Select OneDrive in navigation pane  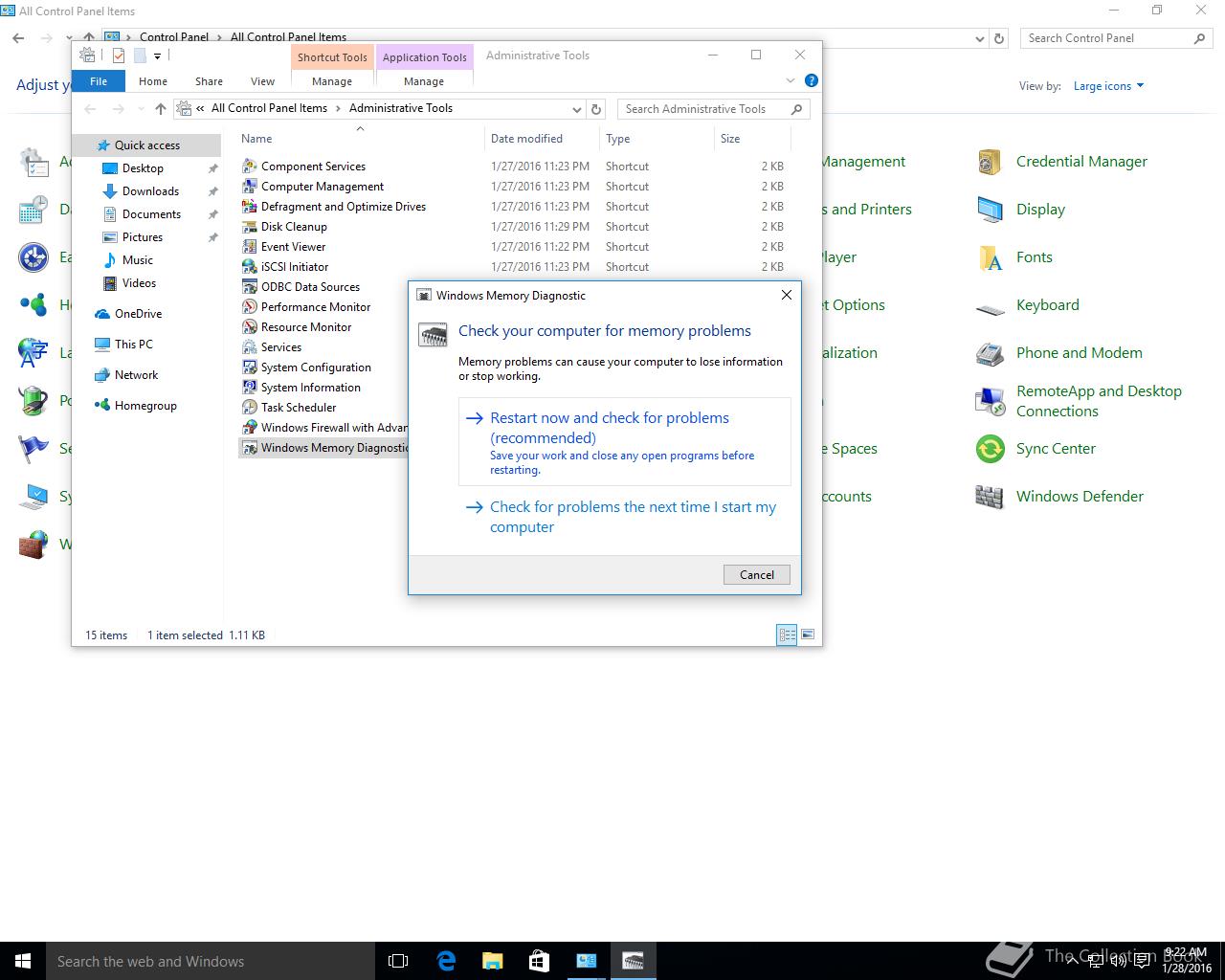click(x=138, y=314)
